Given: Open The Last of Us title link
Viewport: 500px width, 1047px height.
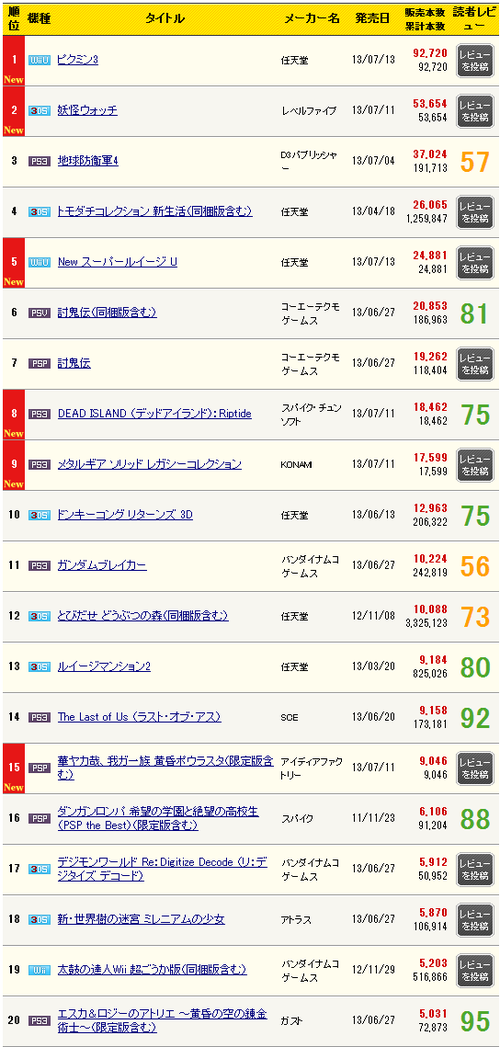Looking at the screenshot, I should tap(140, 717).
